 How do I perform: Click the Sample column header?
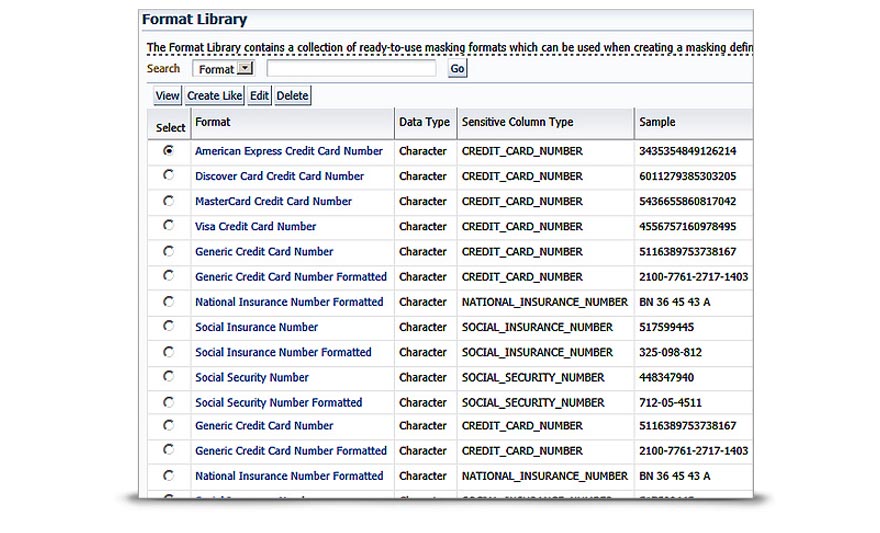point(657,122)
